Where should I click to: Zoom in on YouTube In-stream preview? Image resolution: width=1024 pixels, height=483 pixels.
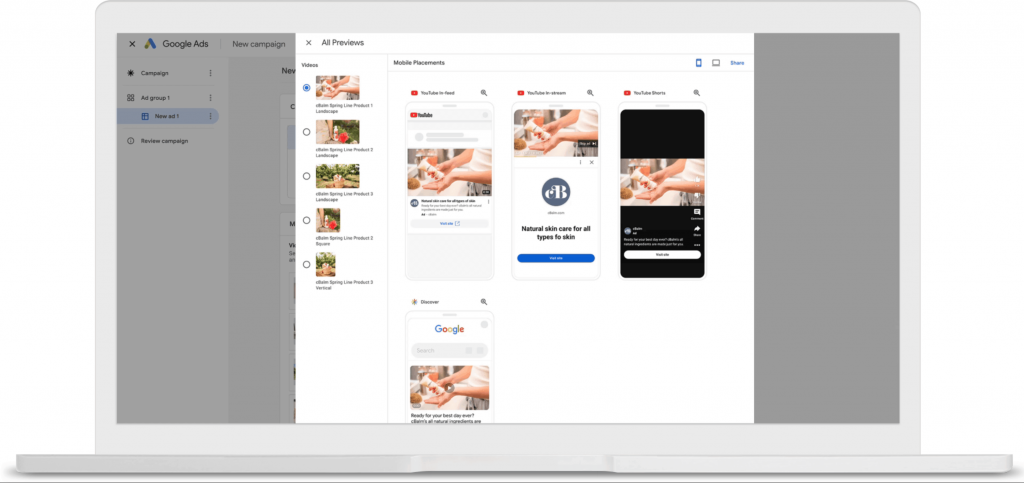tap(590, 93)
